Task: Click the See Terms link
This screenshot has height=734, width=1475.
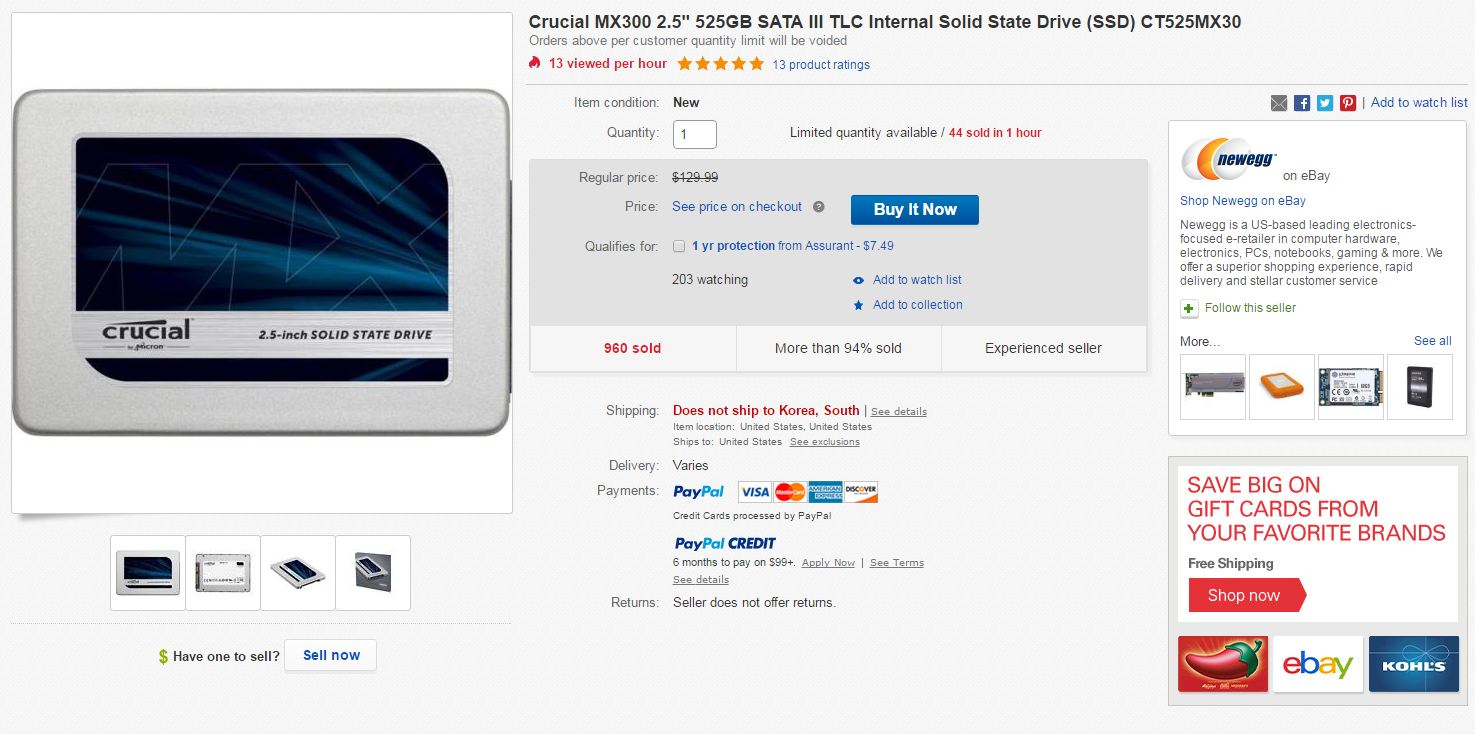Action: [897, 563]
